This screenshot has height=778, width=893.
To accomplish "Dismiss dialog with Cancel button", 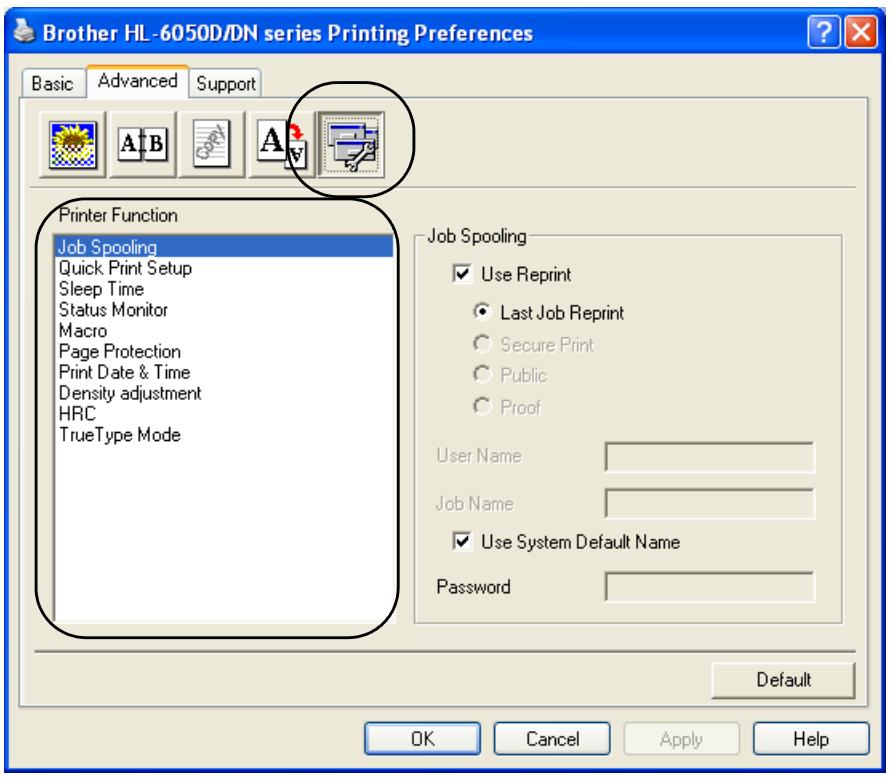I will tap(552, 739).
